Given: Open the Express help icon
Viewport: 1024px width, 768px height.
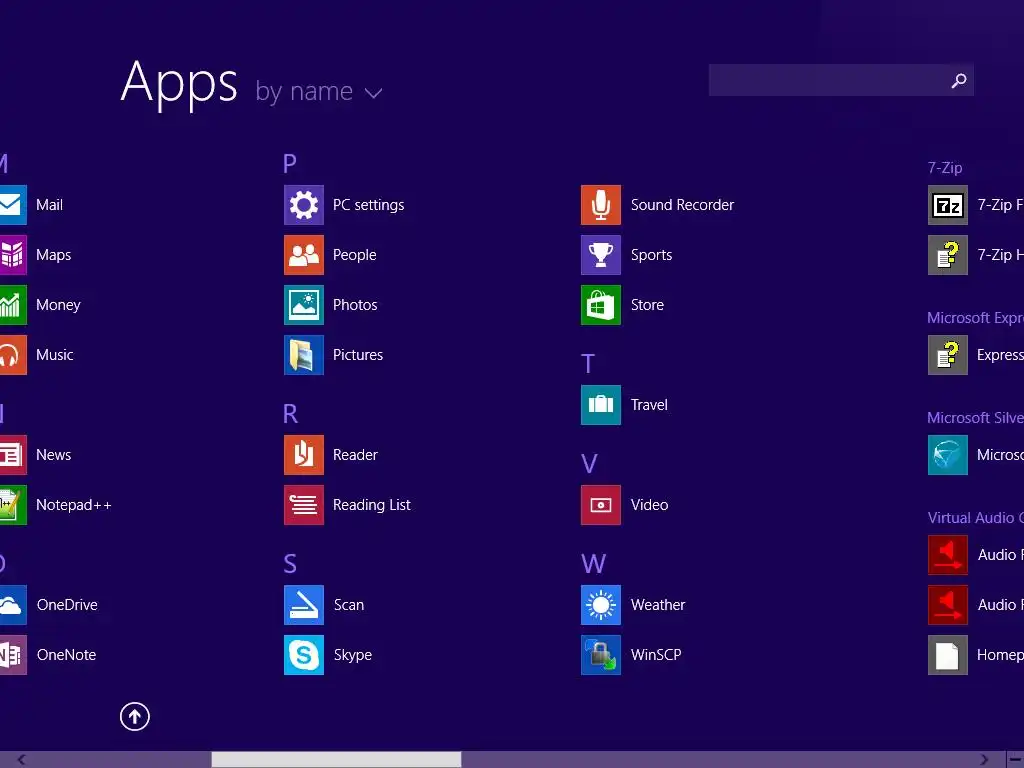Looking at the screenshot, I should pos(948,355).
